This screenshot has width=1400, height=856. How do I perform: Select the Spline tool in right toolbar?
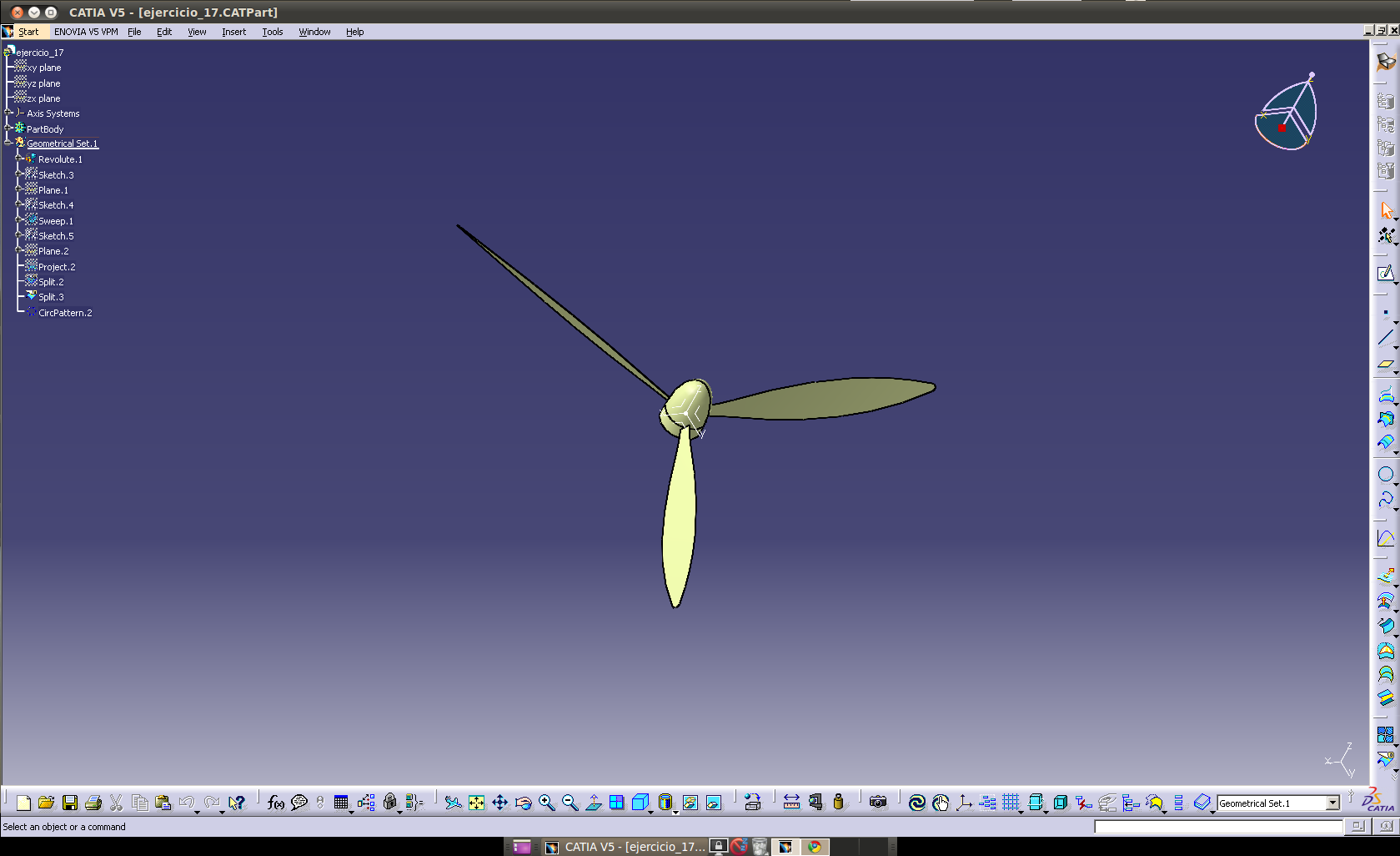click(x=1385, y=499)
